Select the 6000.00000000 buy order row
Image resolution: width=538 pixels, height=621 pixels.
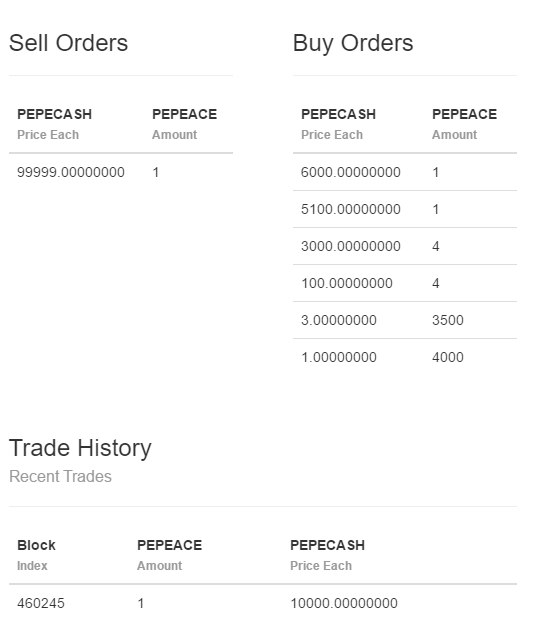pos(405,172)
